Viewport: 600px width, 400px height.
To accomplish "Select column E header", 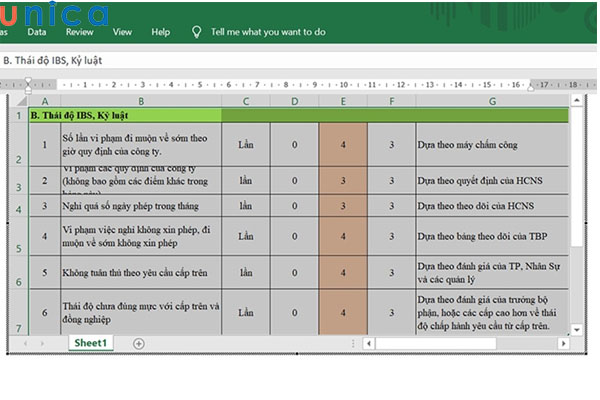I will [x=343, y=101].
